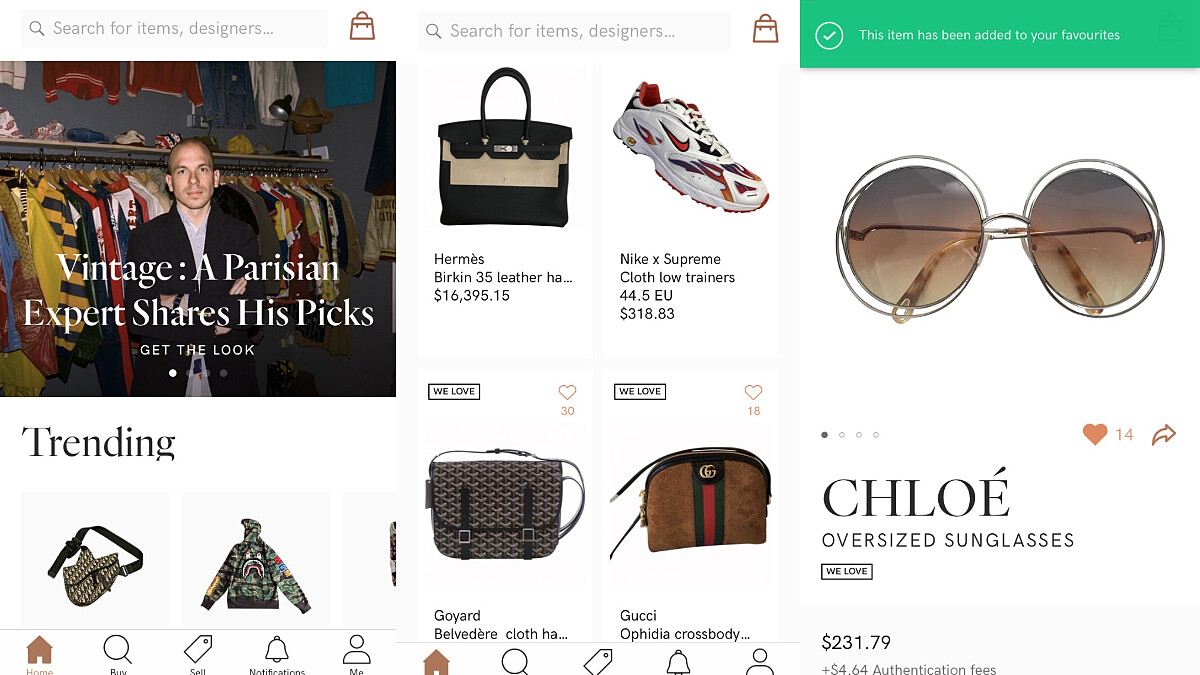Go to second sunglasses photo dot
The width and height of the screenshot is (1200, 675).
tap(842, 435)
